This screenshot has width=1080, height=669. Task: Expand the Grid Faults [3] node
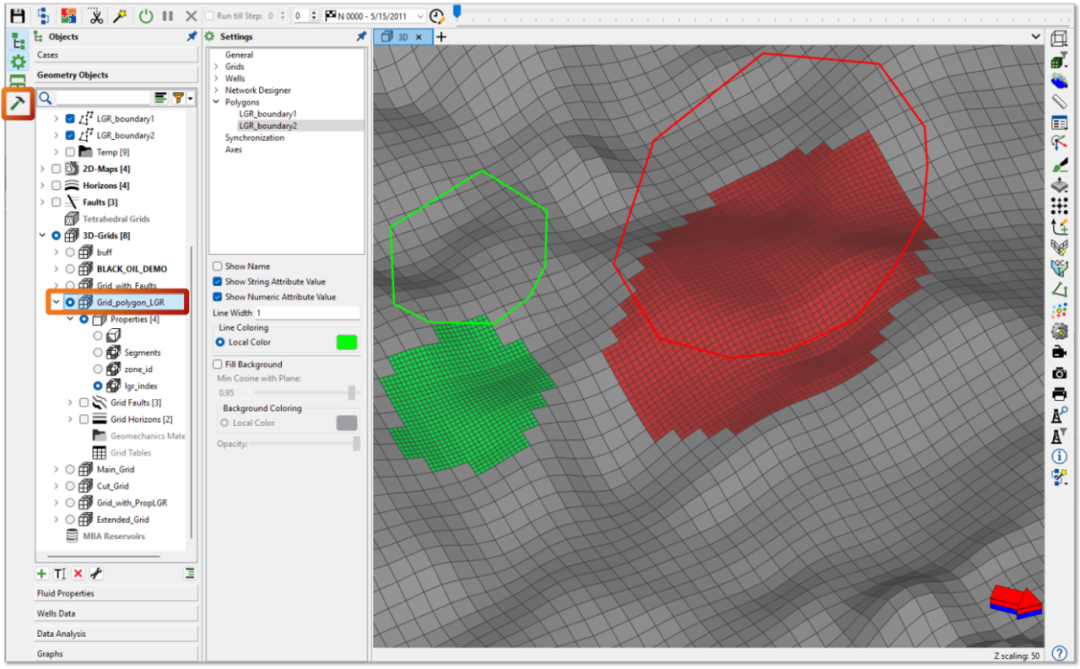coord(70,402)
